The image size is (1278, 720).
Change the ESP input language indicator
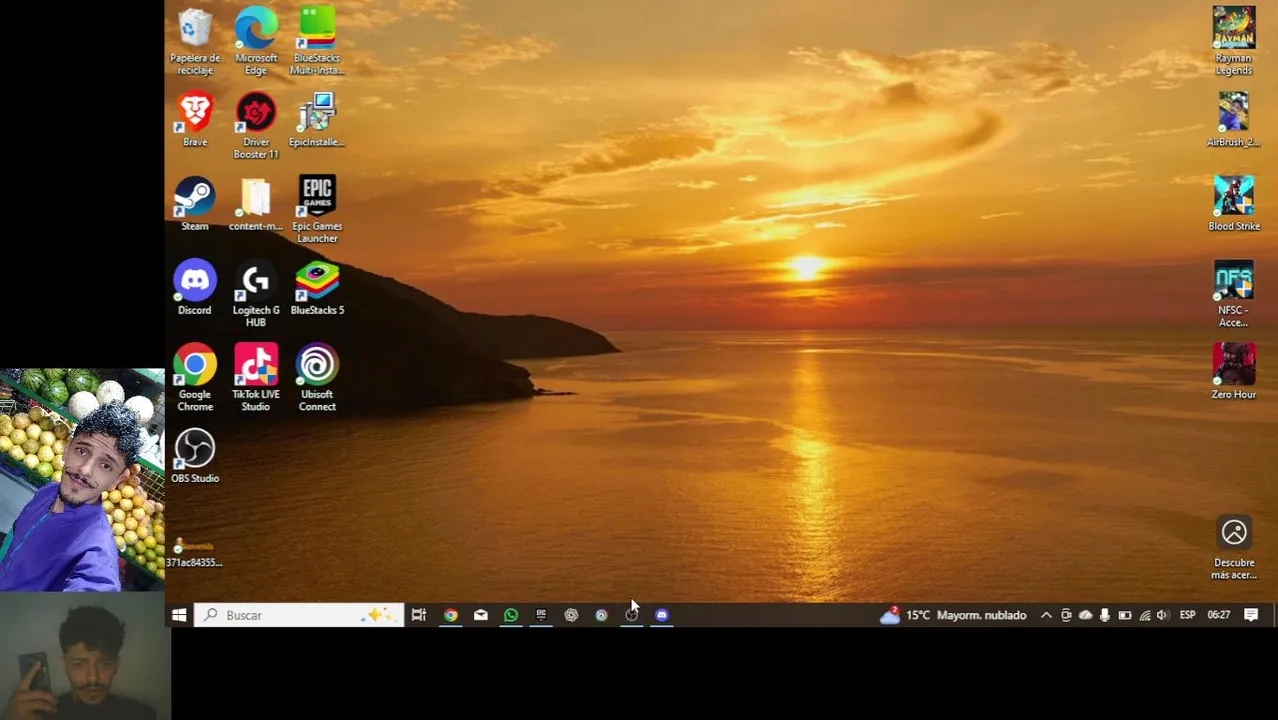tap(1187, 615)
